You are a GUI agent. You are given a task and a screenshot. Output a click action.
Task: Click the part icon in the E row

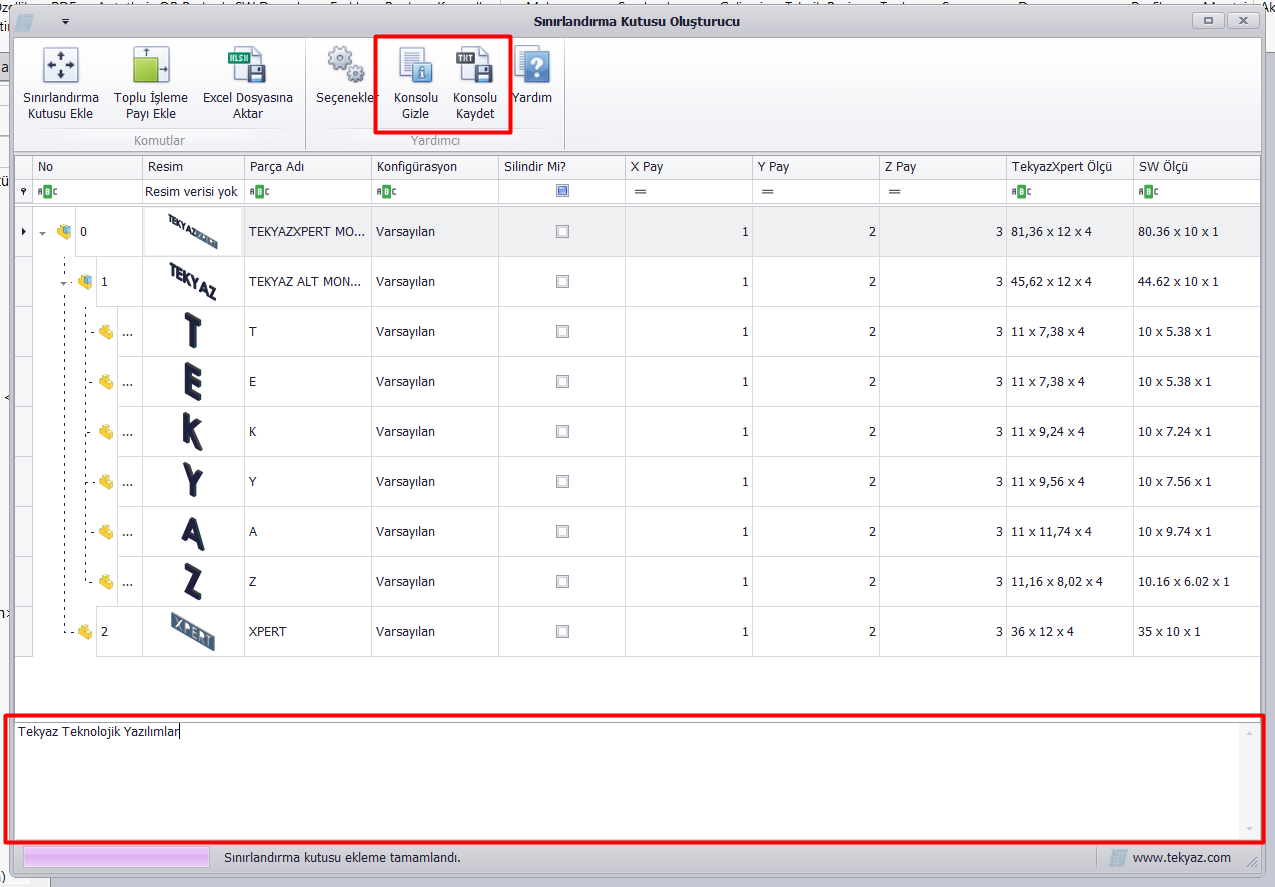click(106, 382)
